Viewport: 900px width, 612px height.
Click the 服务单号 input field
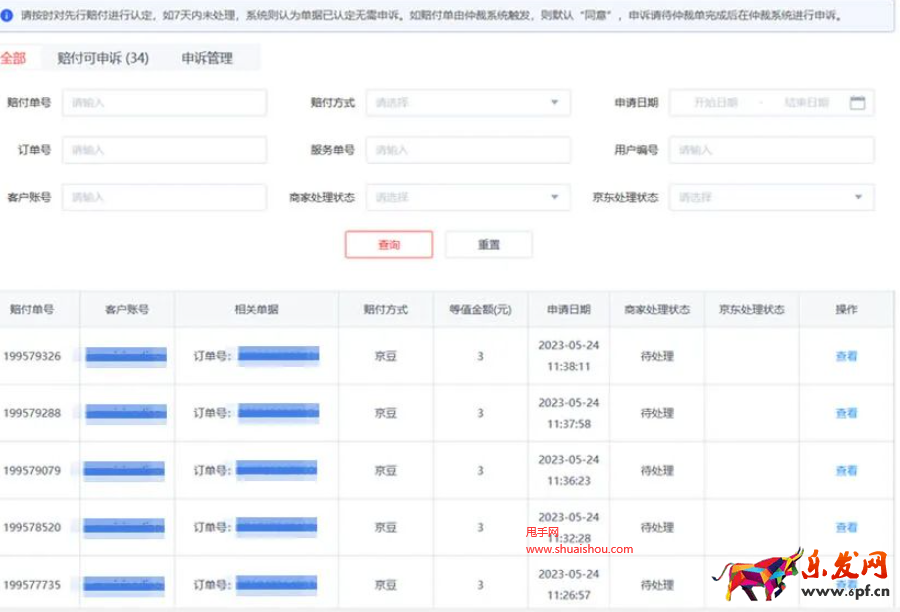(x=467, y=150)
